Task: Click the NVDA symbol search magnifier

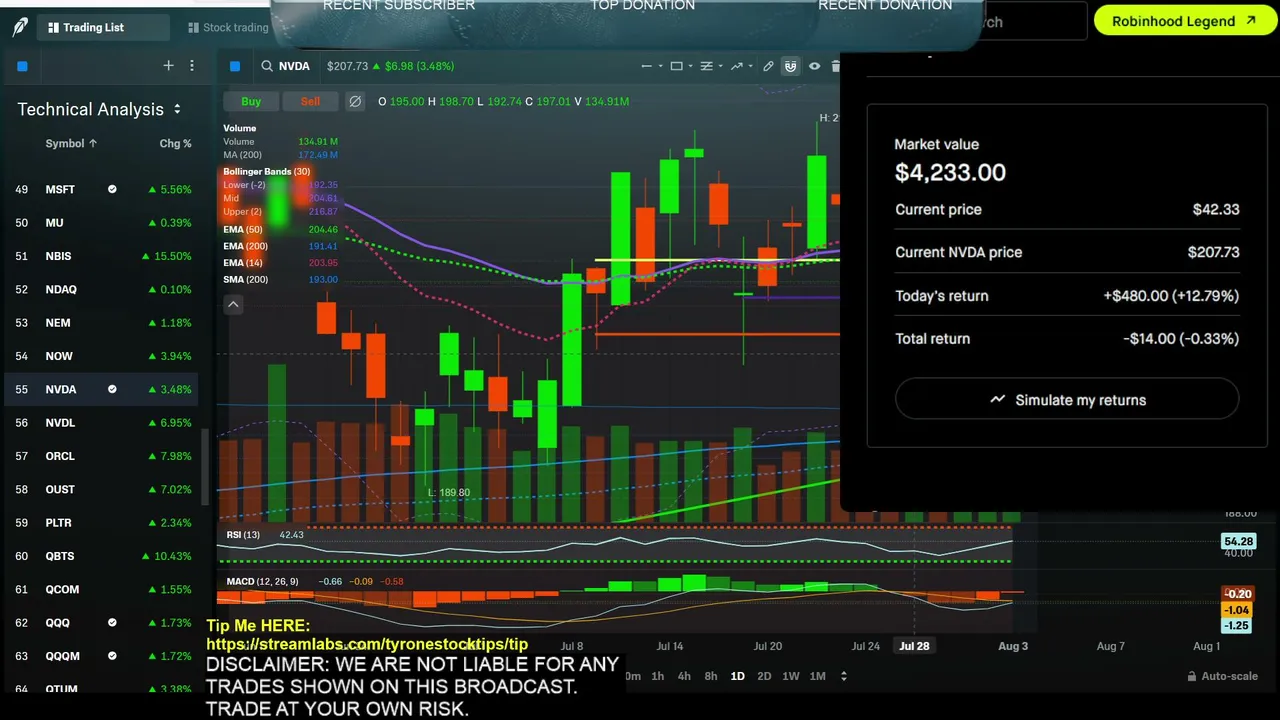Action: click(x=267, y=66)
